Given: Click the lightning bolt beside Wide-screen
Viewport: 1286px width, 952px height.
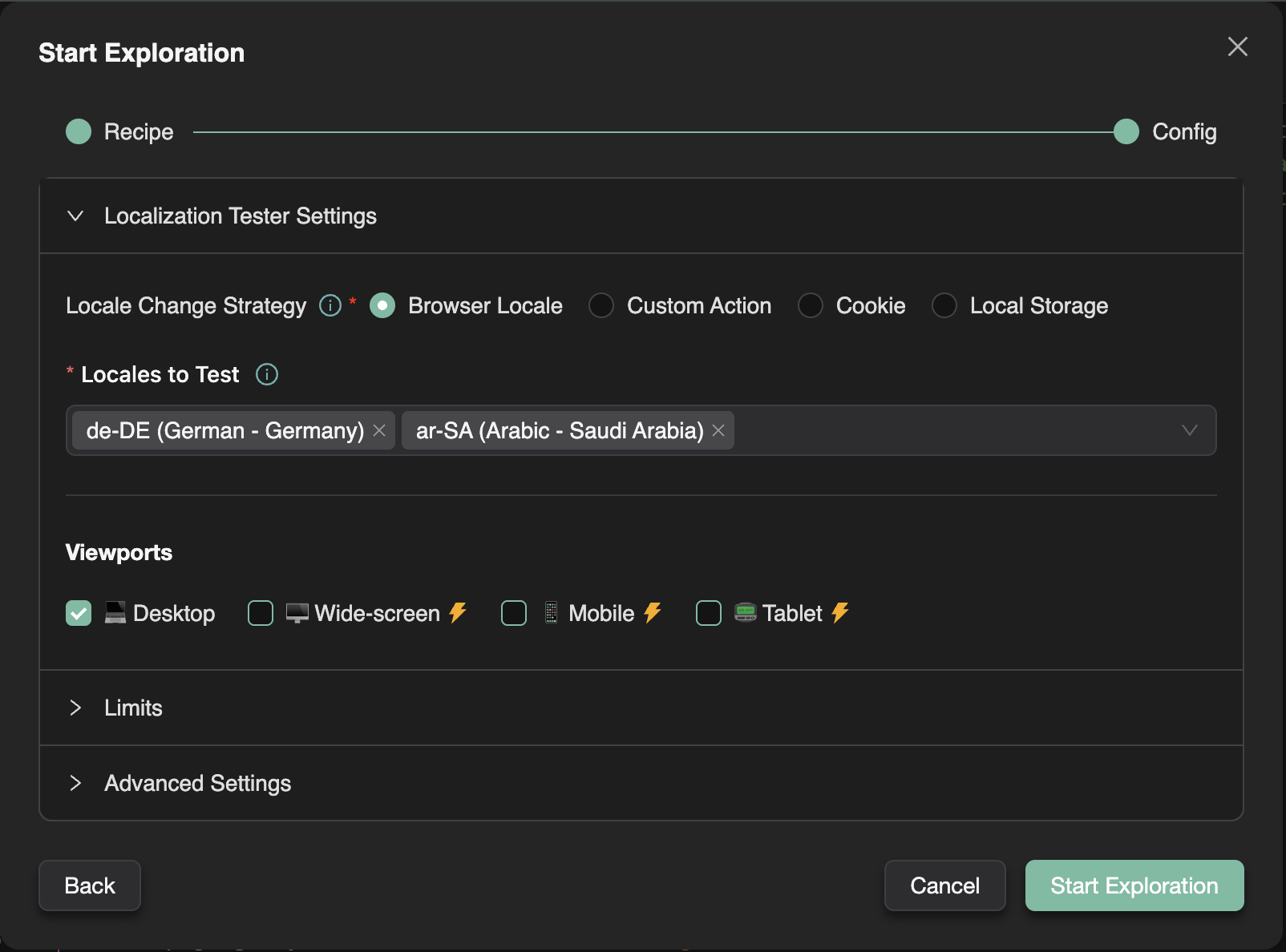Looking at the screenshot, I should 459,613.
